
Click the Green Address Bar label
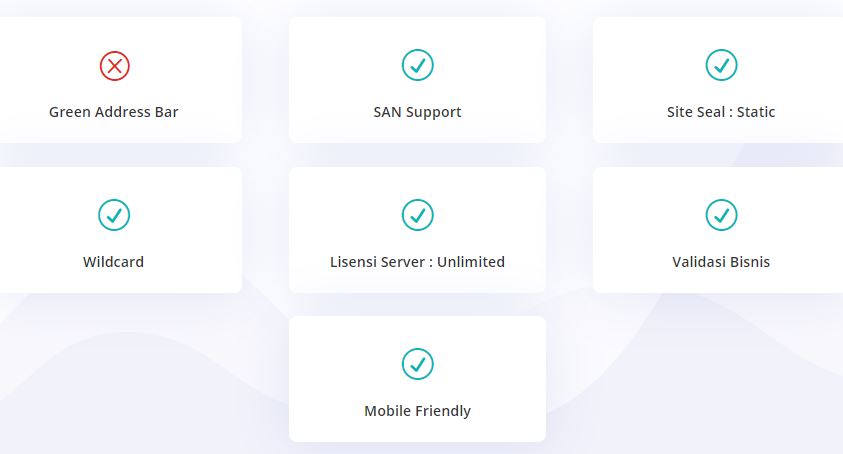(x=114, y=112)
